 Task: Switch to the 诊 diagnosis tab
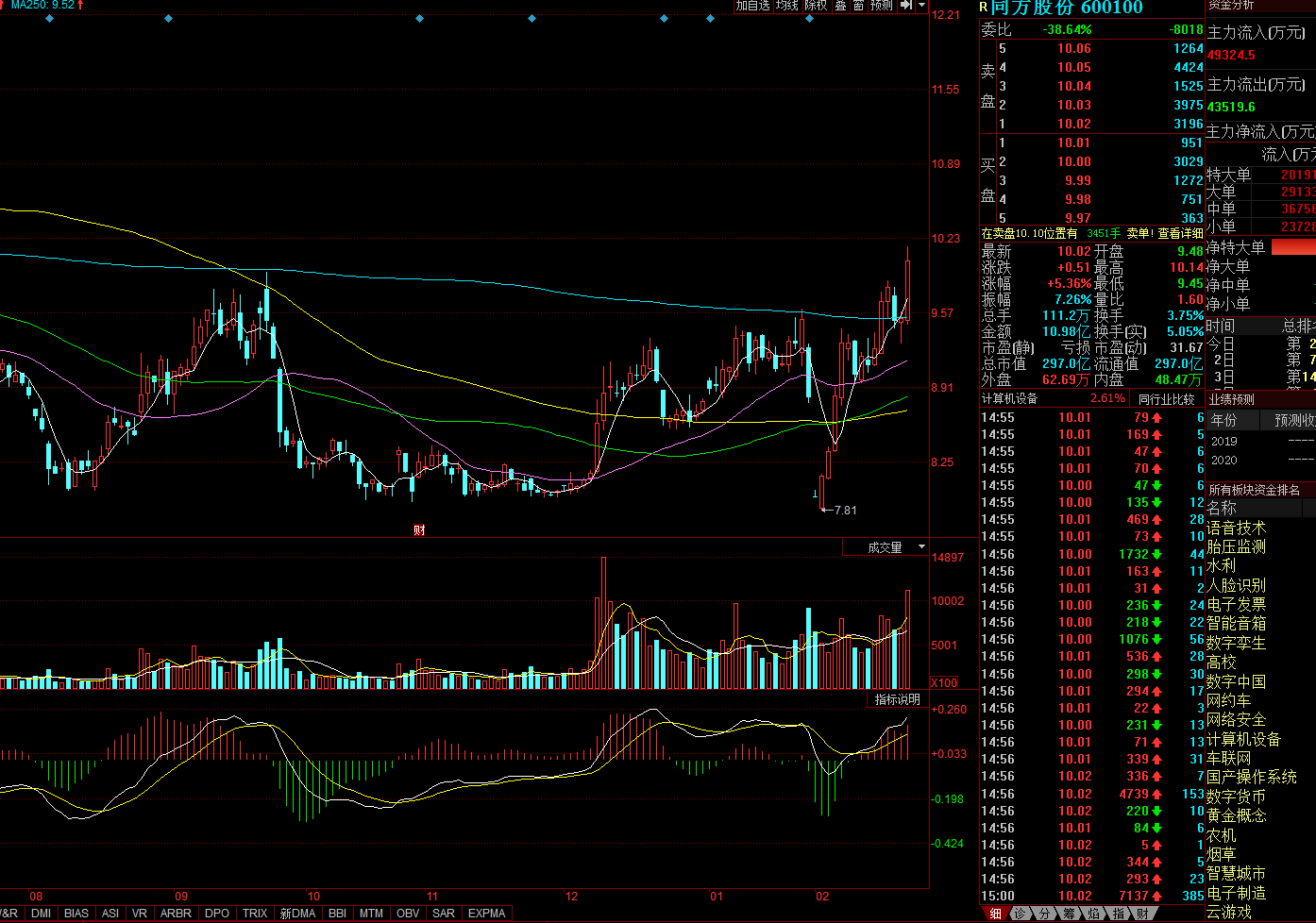(1020, 914)
